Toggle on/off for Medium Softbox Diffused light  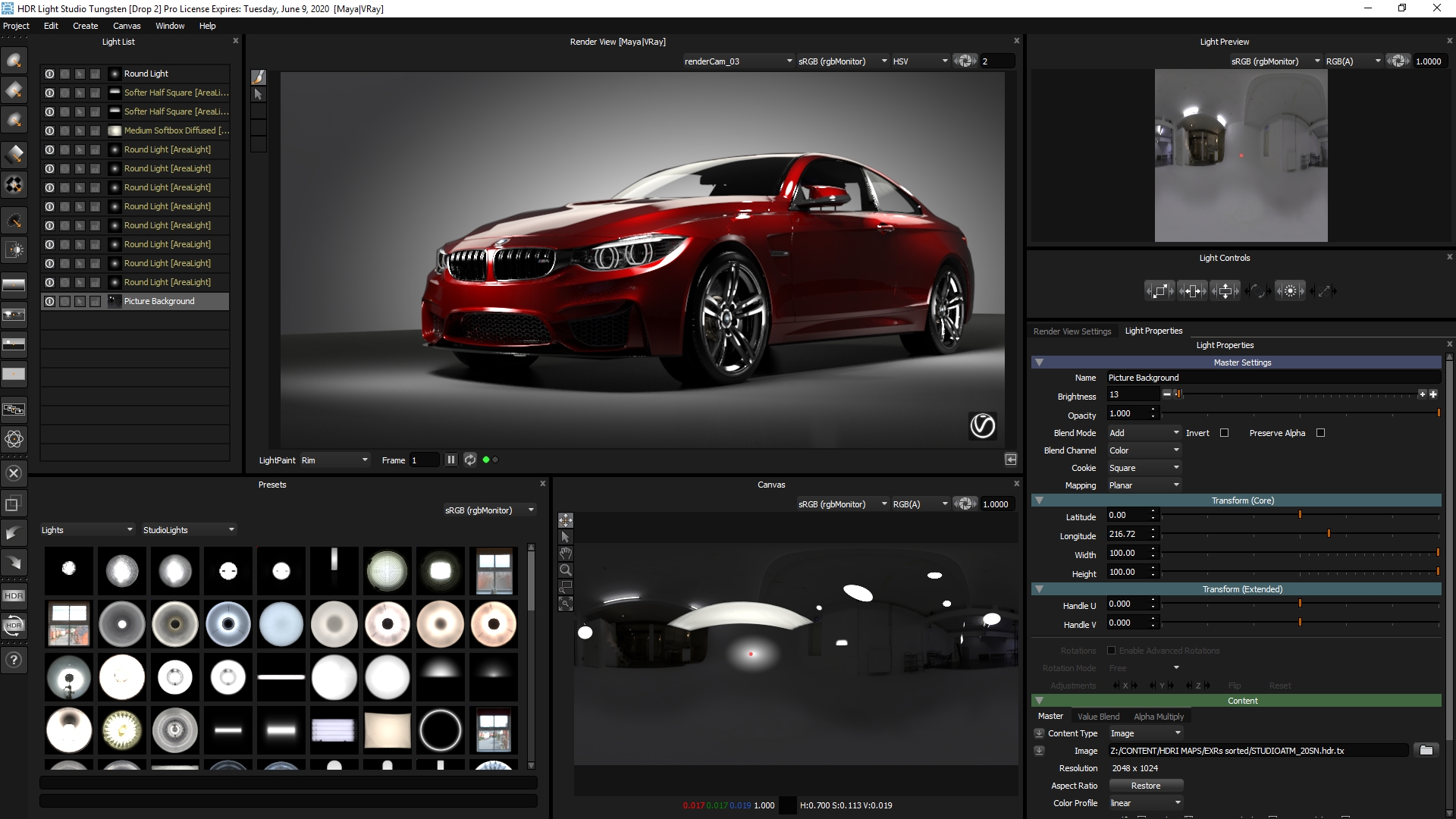pyautogui.click(x=49, y=130)
